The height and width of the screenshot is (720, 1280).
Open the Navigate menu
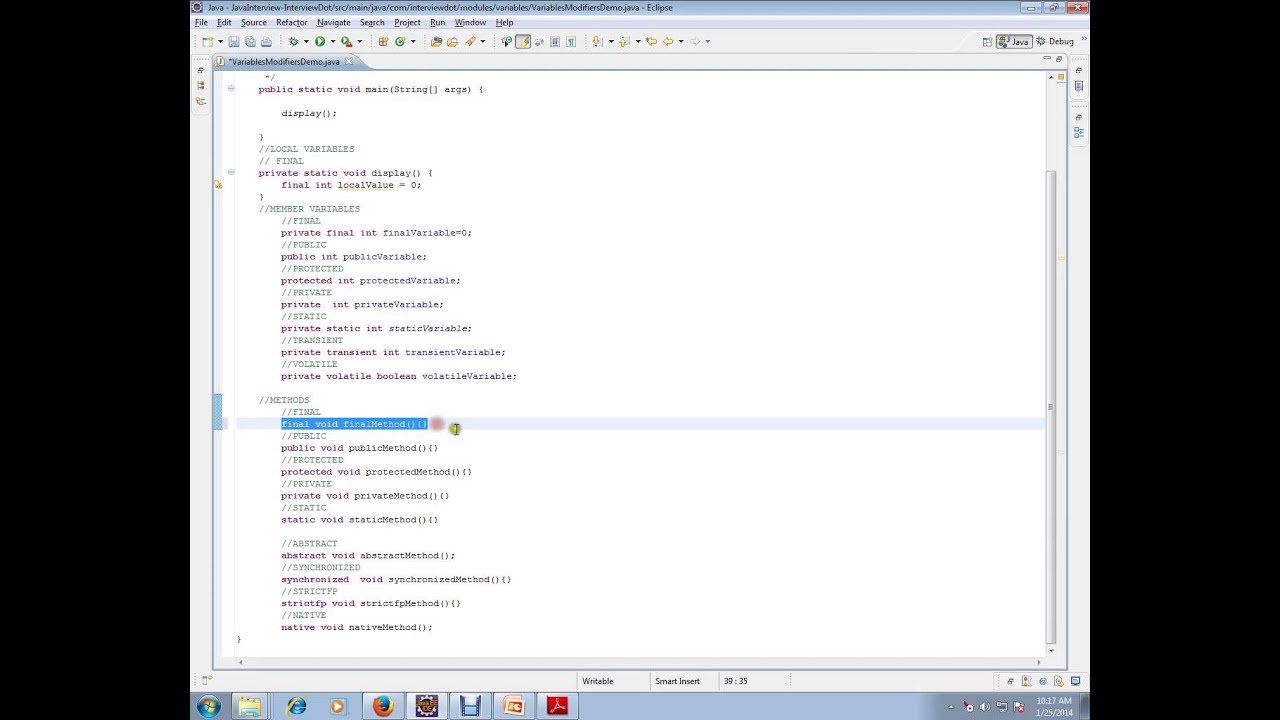(334, 23)
